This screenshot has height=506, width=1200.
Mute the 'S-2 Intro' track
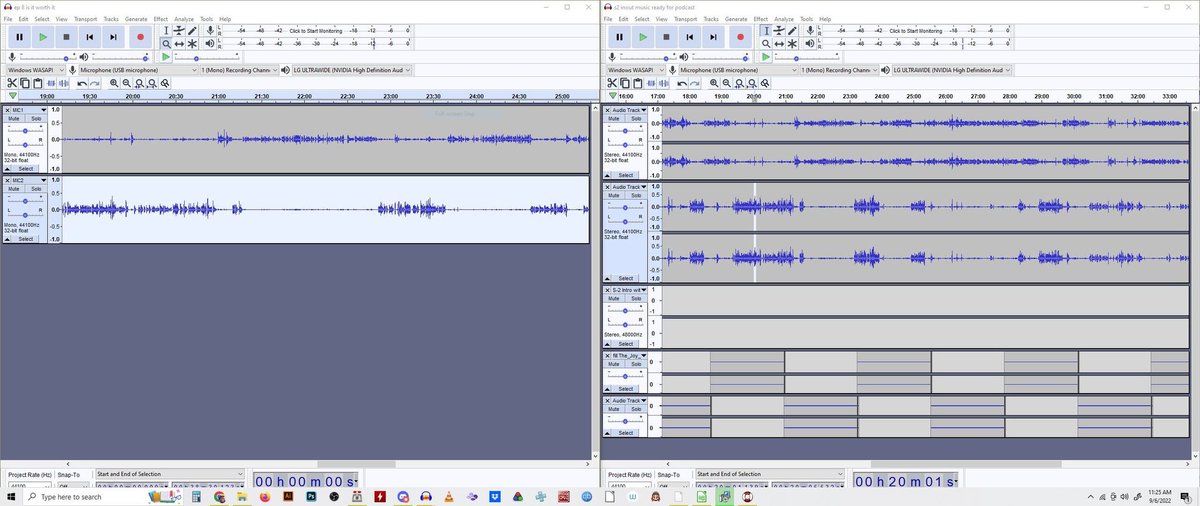coord(616,298)
